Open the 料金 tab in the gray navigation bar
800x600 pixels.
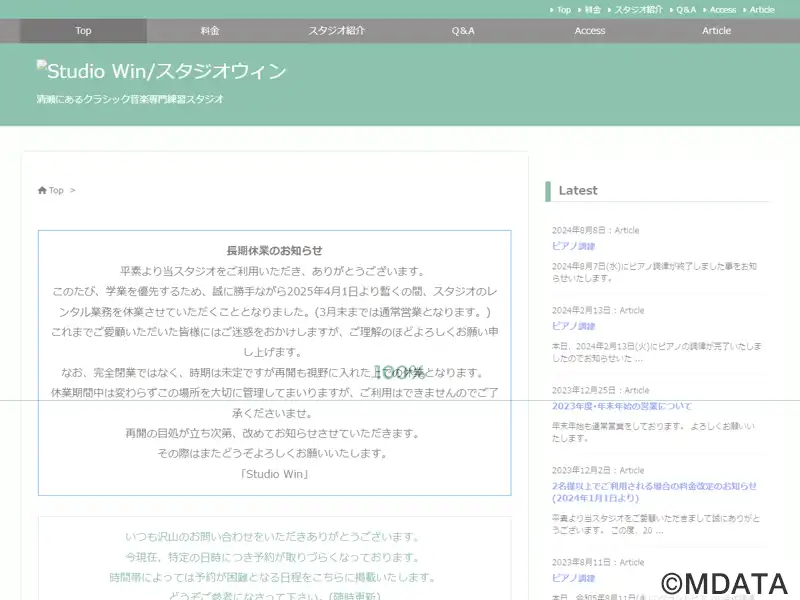click(210, 31)
